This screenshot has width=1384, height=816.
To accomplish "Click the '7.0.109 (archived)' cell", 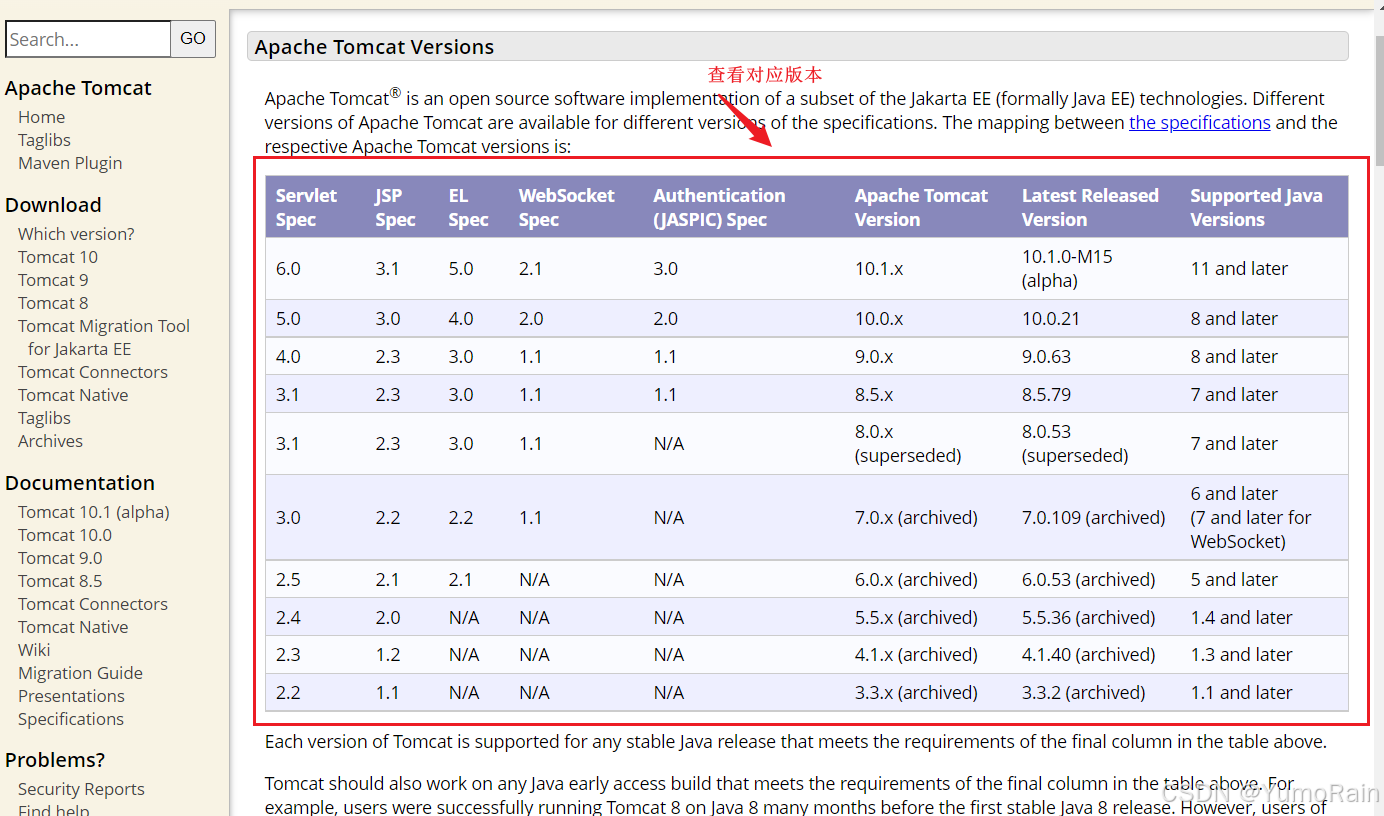I will pos(1093,517).
